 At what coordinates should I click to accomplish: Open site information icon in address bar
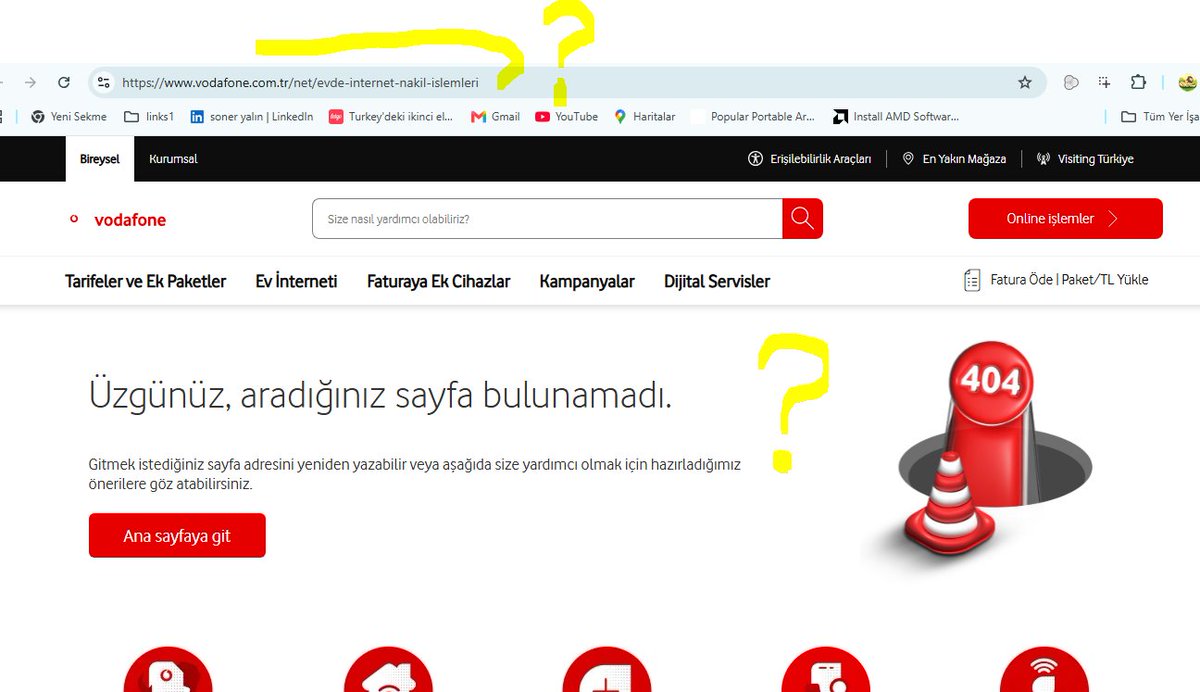[104, 83]
